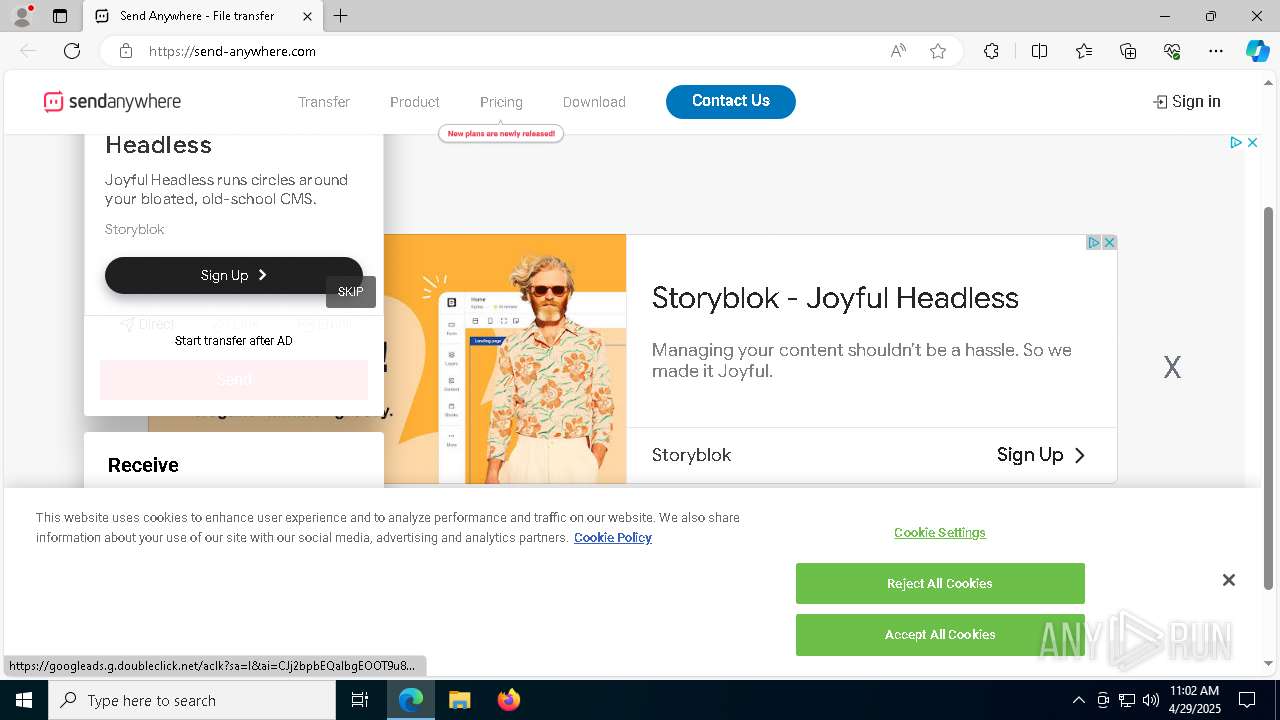Open the Edge profile icon
This screenshot has width=1280, height=720.
tap(21, 16)
